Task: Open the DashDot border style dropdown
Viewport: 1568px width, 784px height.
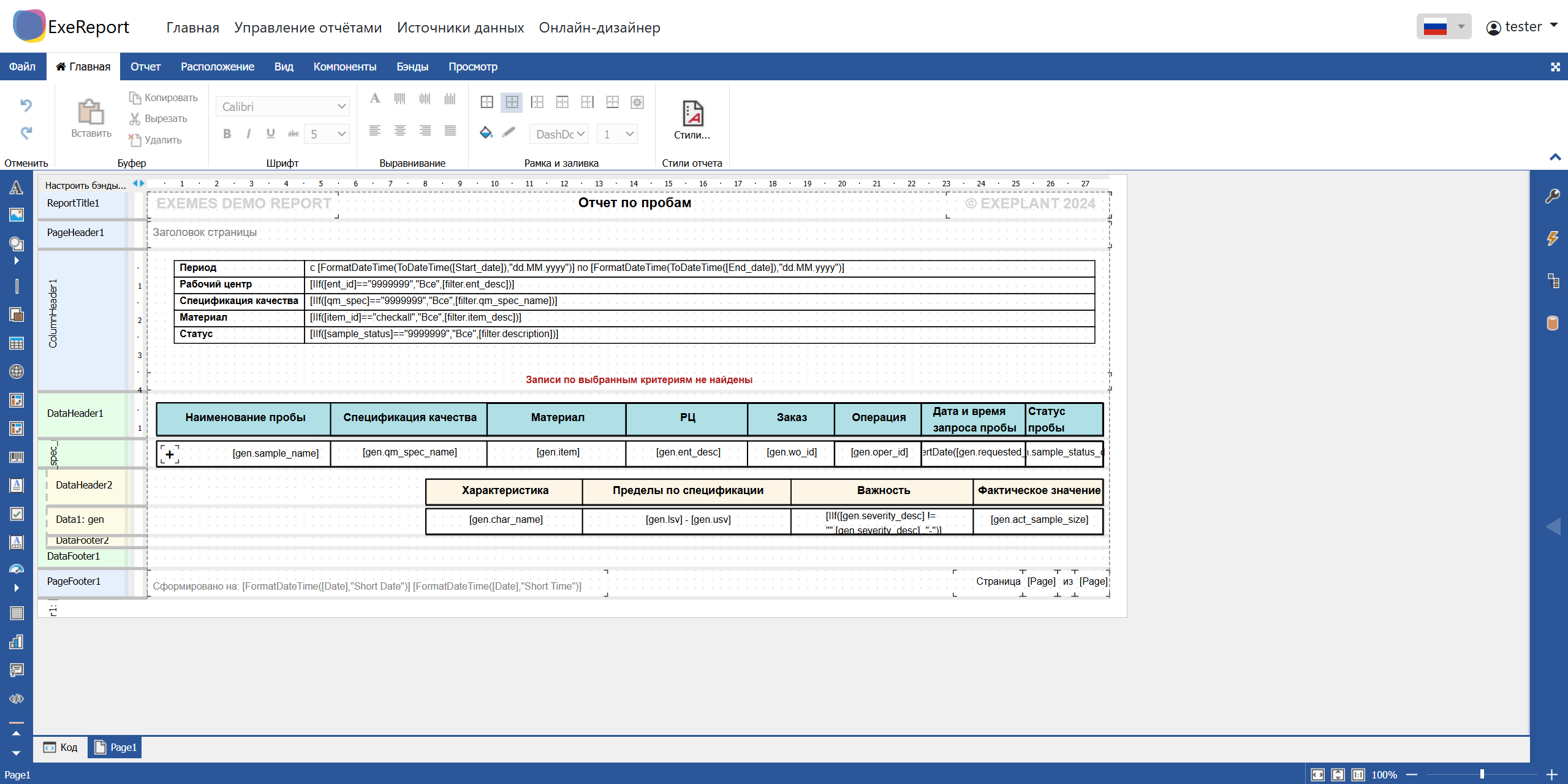Action: point(559,134)
